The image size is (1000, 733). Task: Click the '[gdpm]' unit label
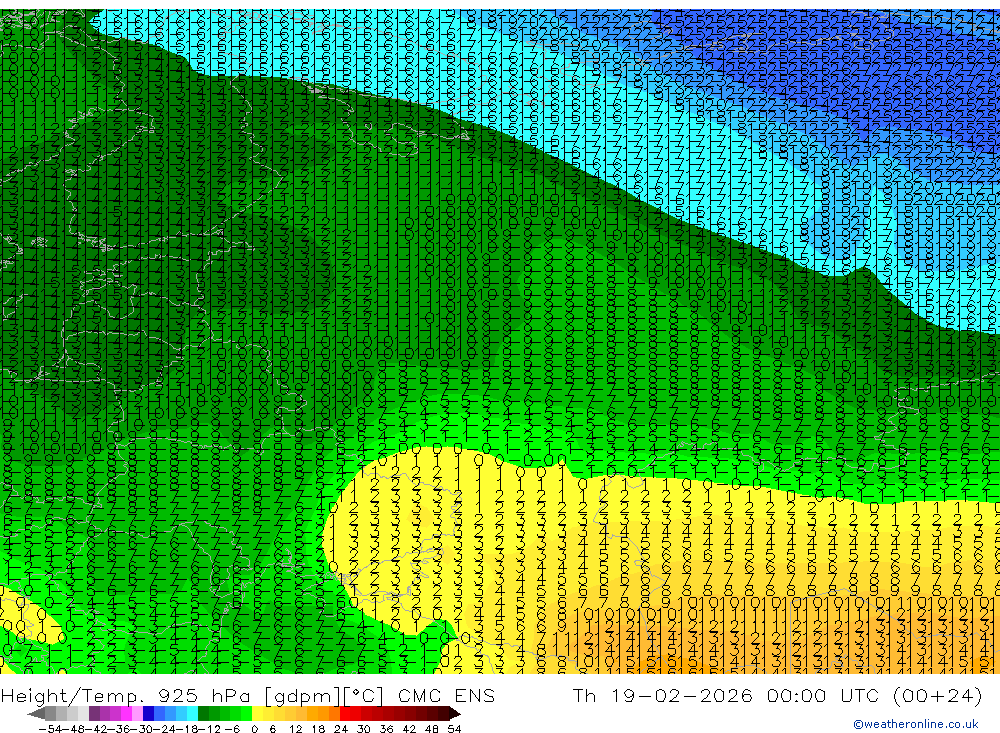tap(302, 695)
